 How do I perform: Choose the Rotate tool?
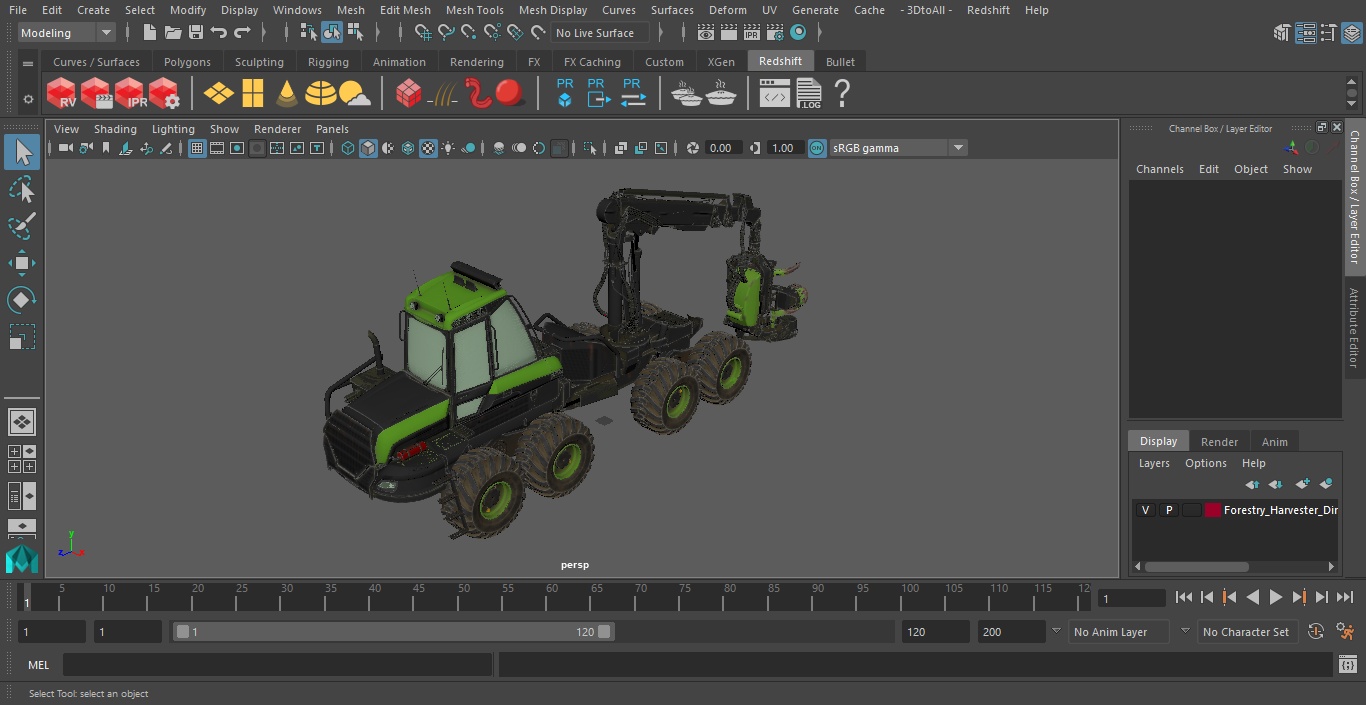point(22,300)
